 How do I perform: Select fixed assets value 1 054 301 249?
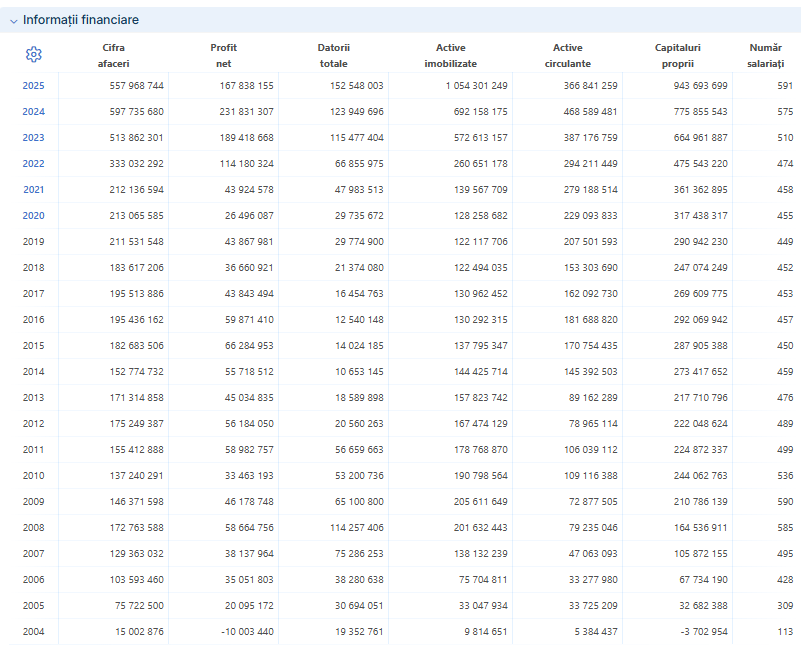pos(477,86)
